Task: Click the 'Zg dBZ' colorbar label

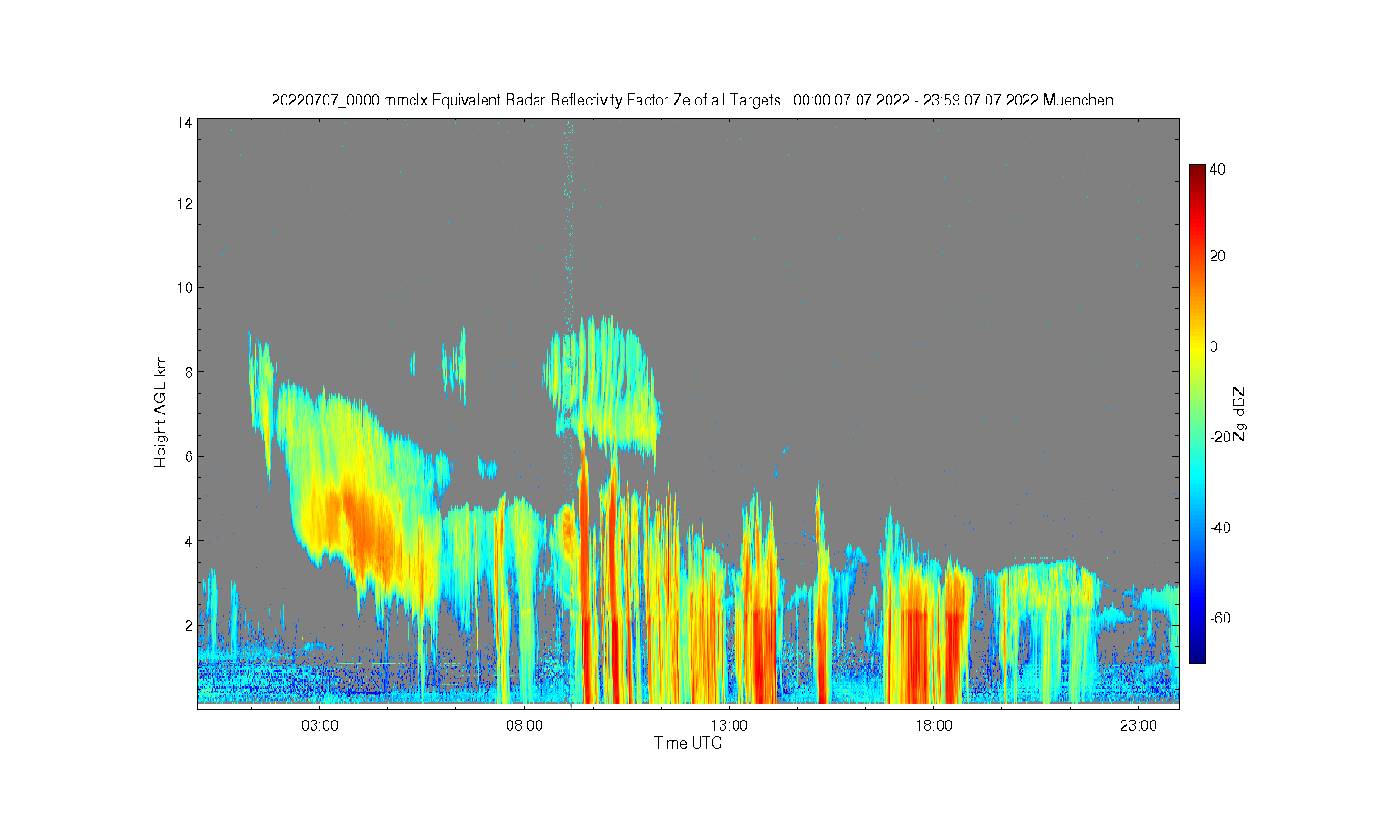Action: point(1239,413)
